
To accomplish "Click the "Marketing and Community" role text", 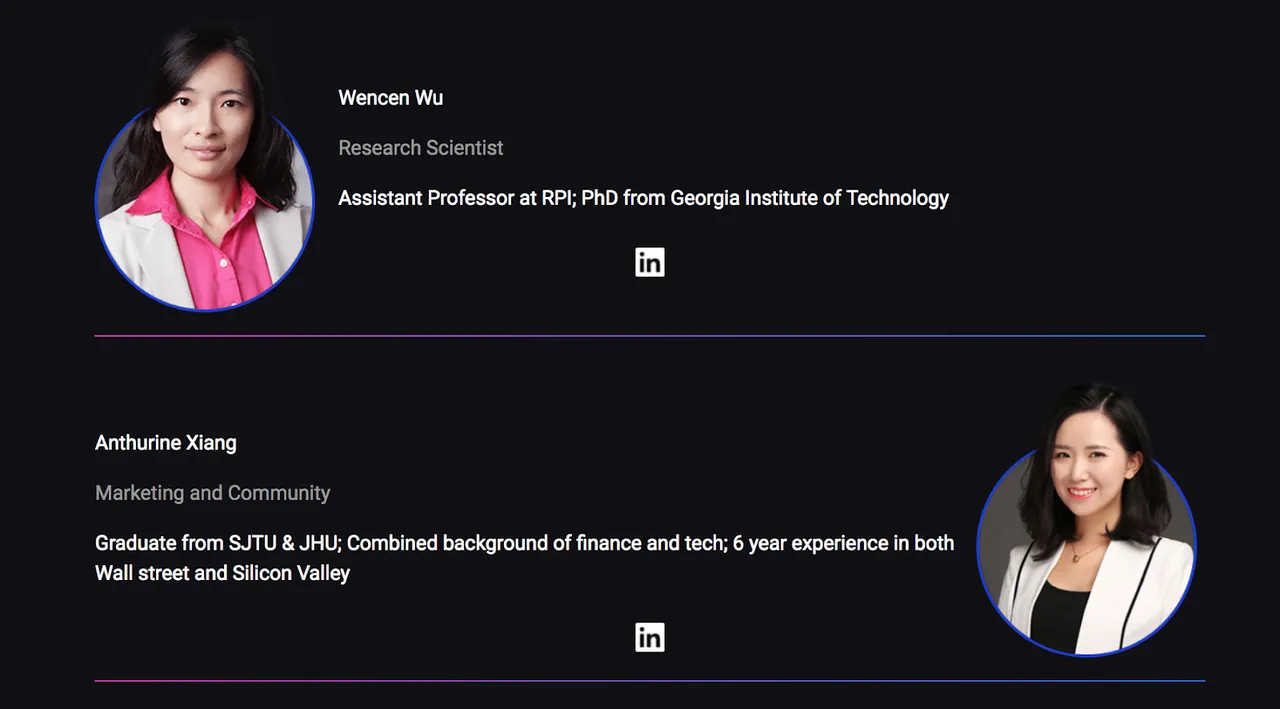I will click(212, 492).
